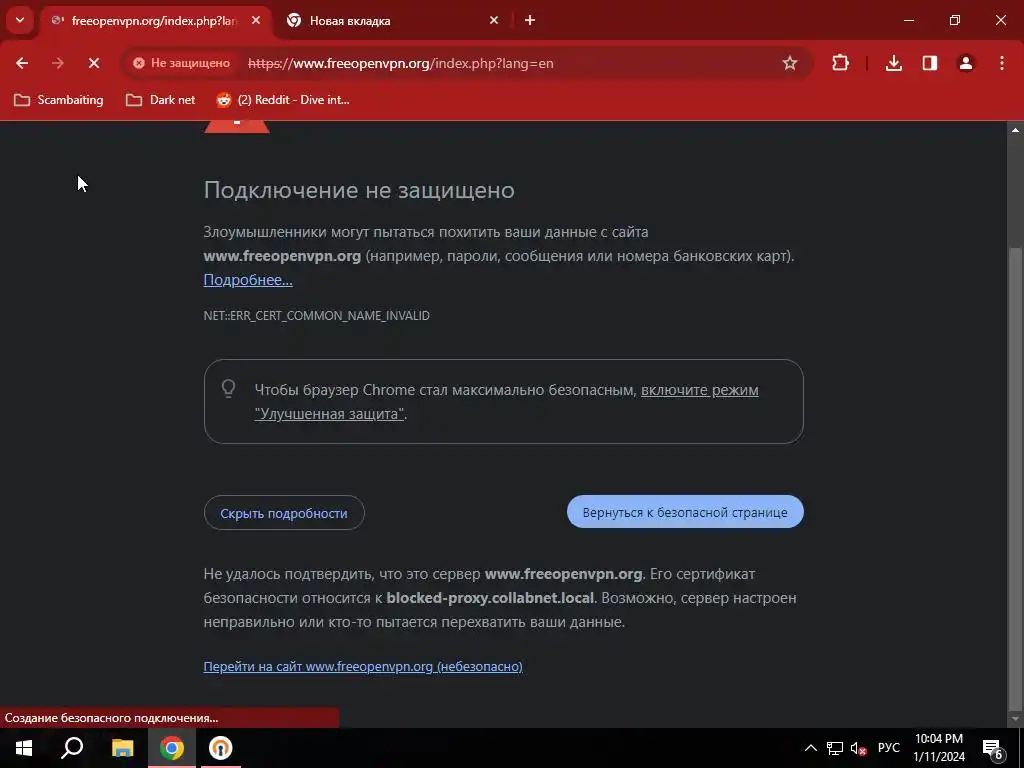Open File Explorer from the taskbar

122,748
